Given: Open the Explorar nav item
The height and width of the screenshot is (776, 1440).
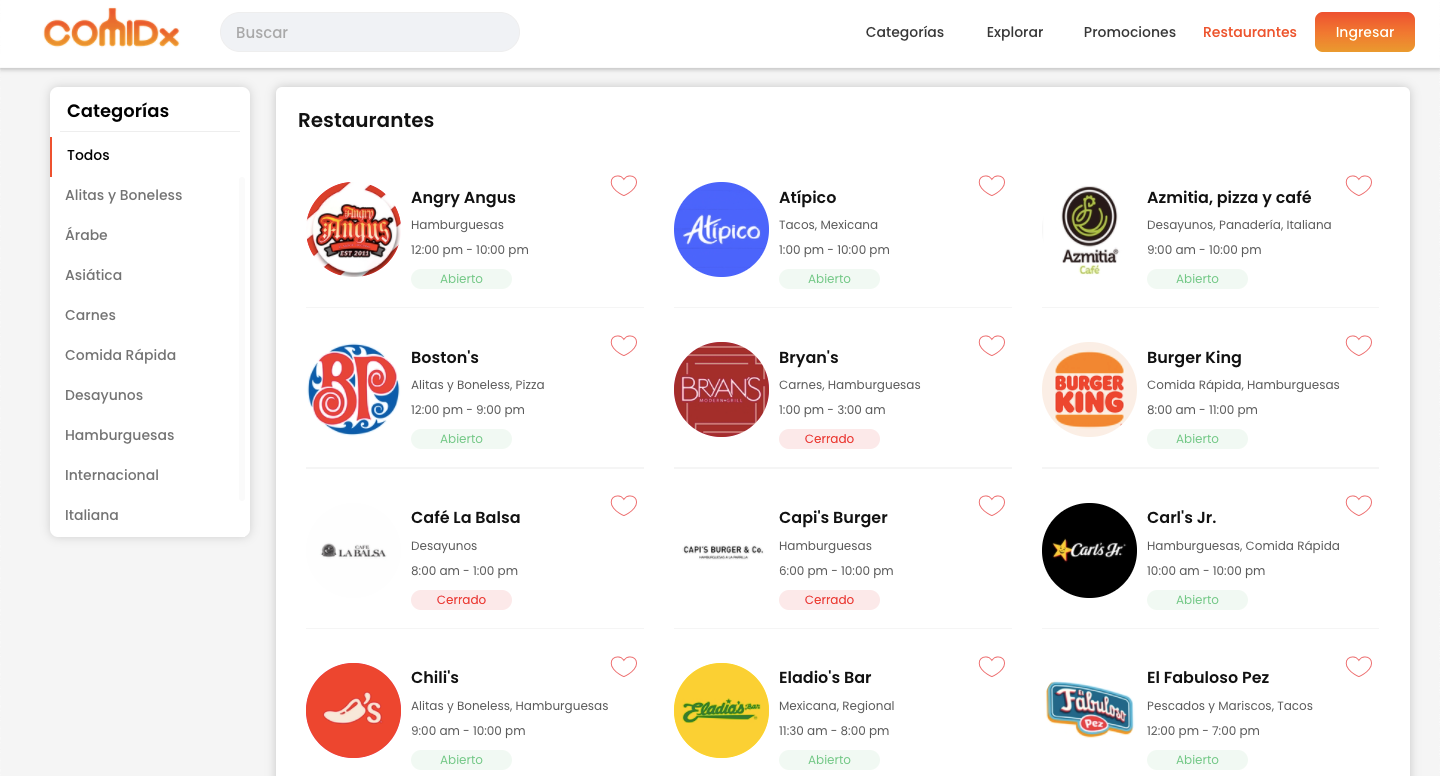Looking at the screenshot, I should pos(1015,32).
